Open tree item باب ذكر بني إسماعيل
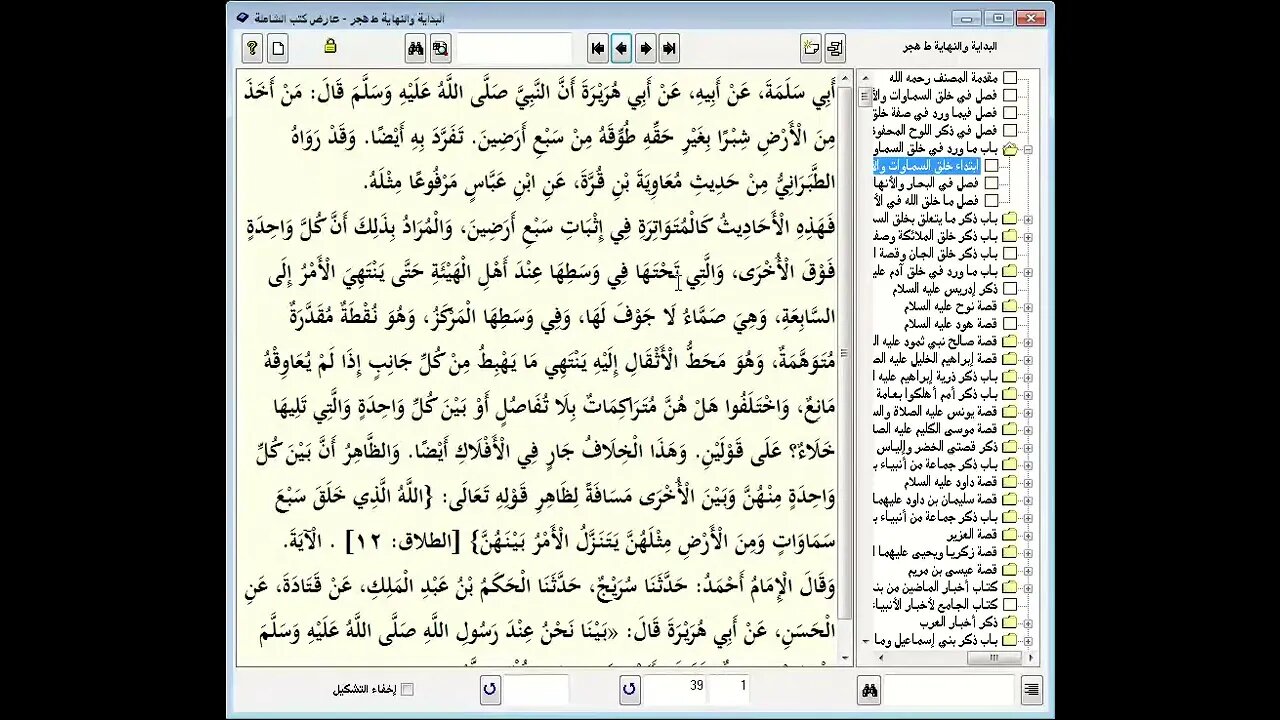1280x720 pixels. click(x=936, y=640)
